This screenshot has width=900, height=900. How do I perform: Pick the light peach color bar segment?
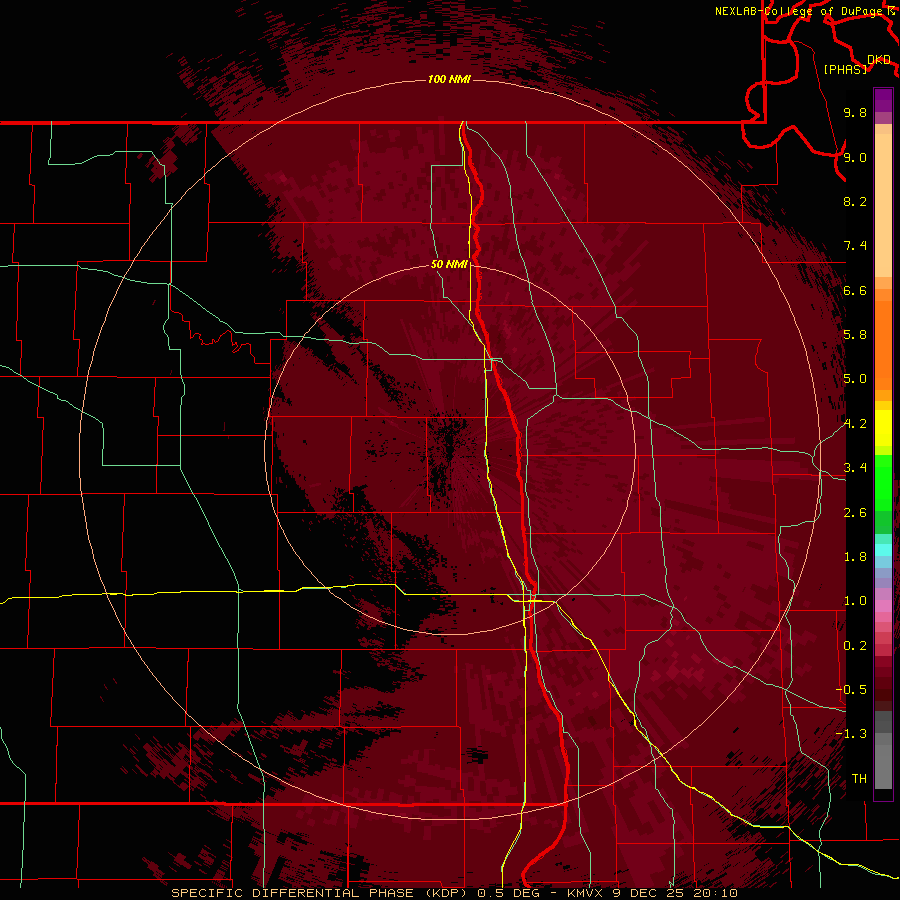pos(883,205)
